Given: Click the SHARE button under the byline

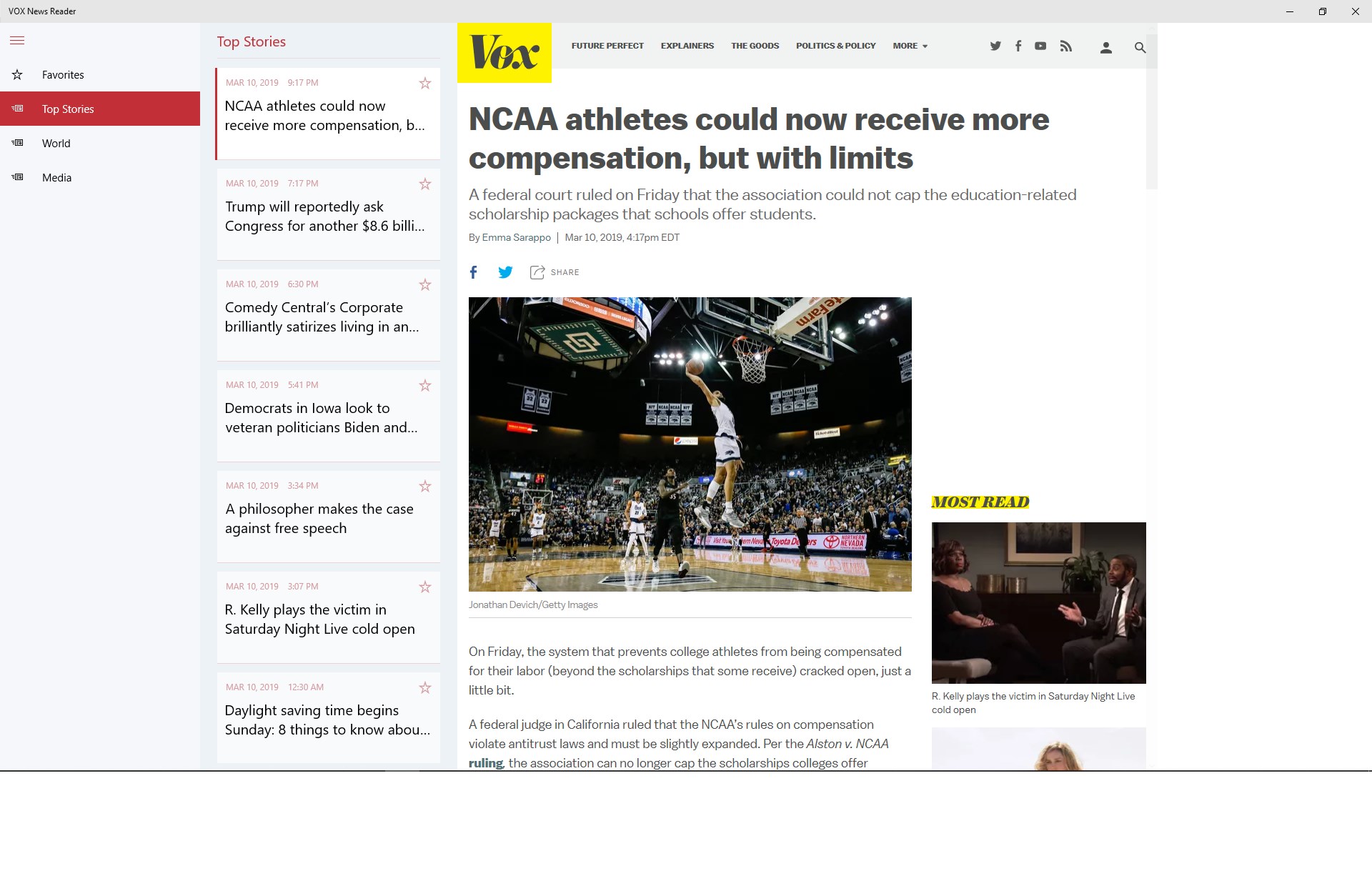Looking at the screenshot, I should [x=555, y=272].
